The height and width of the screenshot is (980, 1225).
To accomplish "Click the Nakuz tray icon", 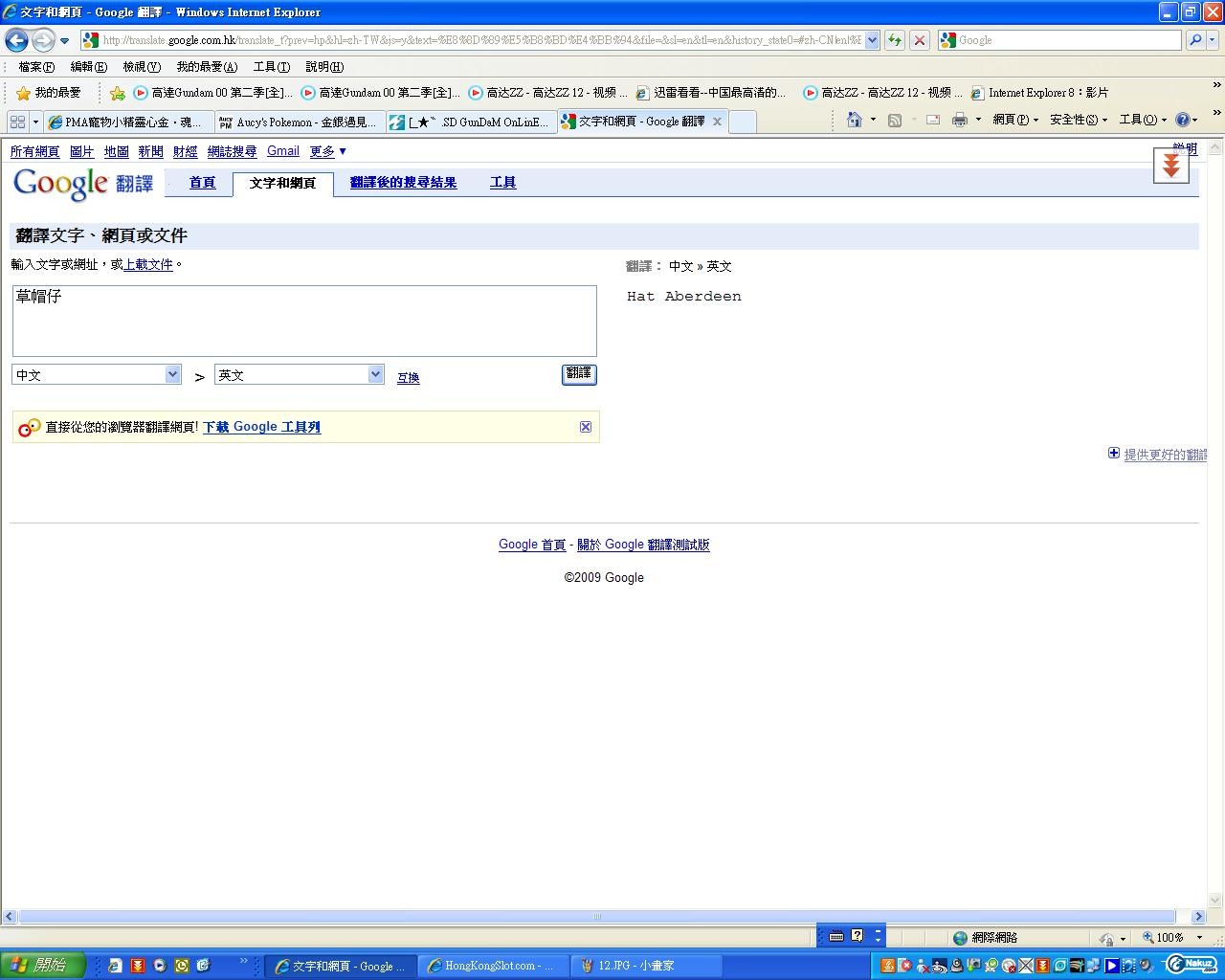I will pos(1191,965).
